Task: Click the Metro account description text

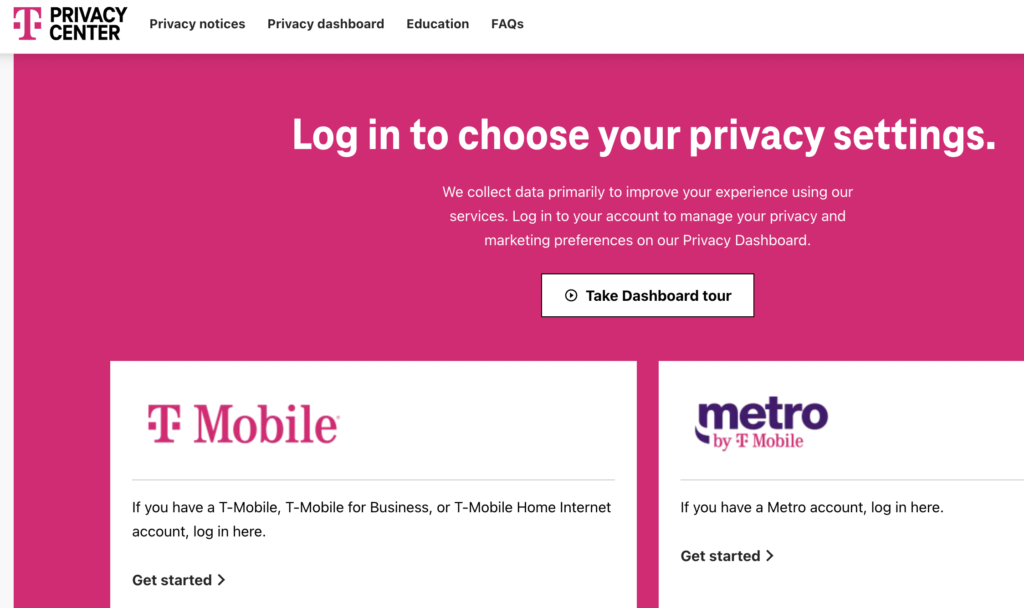Action: tap(812, 507)
